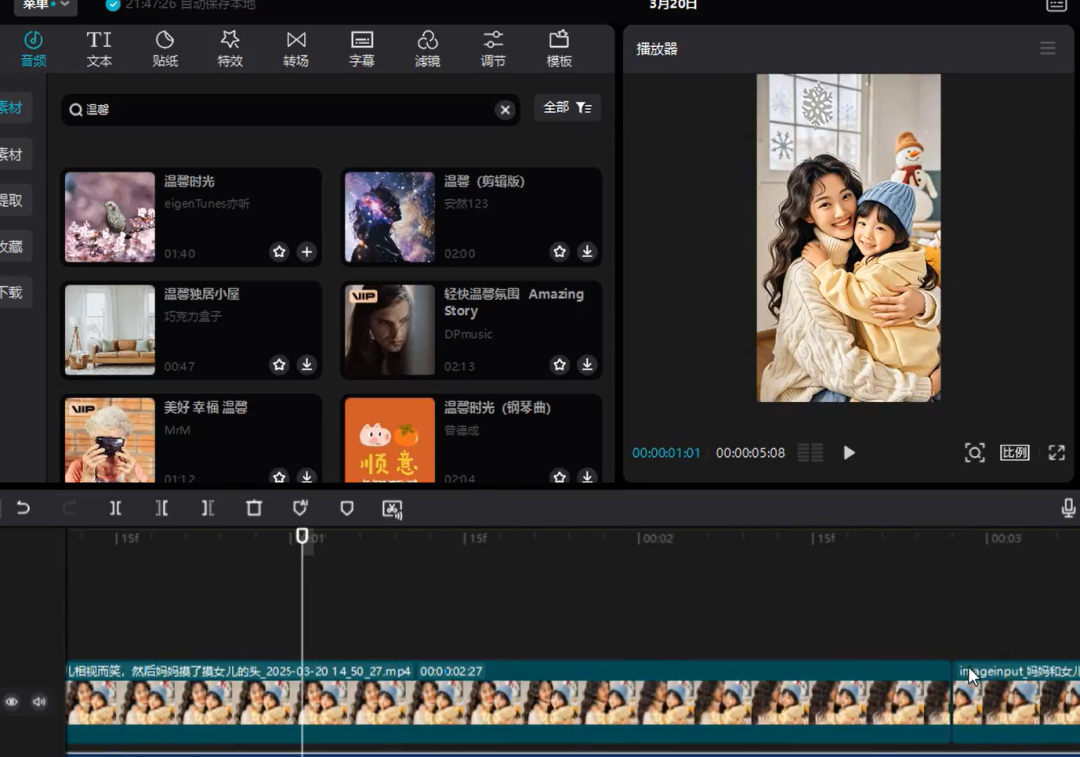
Task: Switch to the 字幕 captions tab
Action: 362,48
